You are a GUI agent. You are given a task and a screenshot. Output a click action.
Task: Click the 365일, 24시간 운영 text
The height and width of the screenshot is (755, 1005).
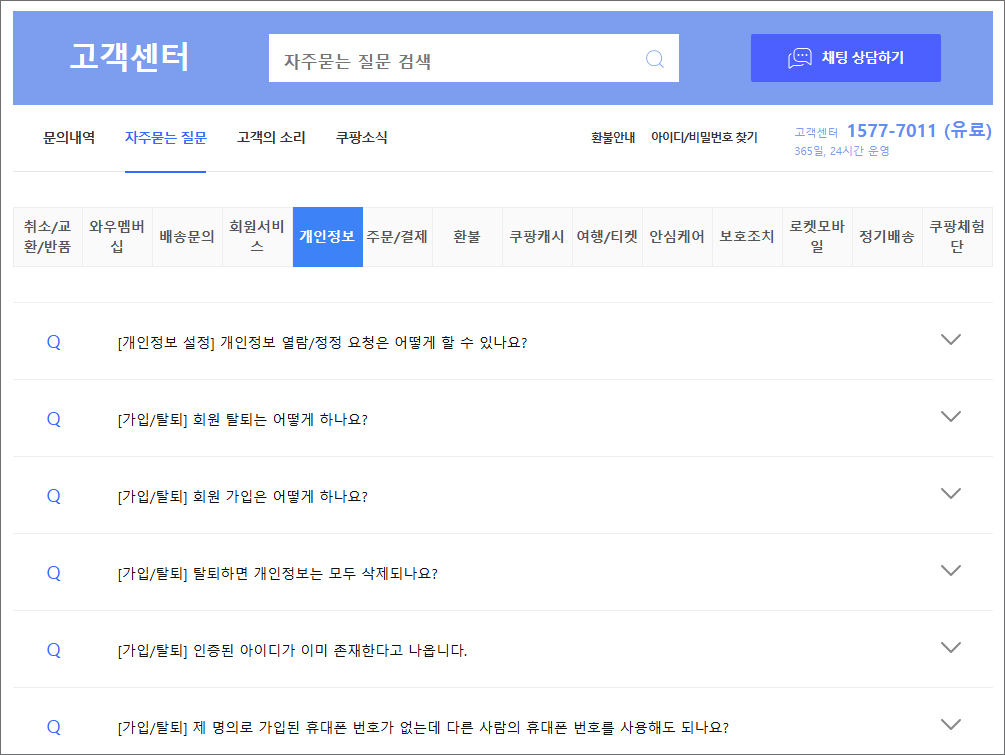pos(842,151)
